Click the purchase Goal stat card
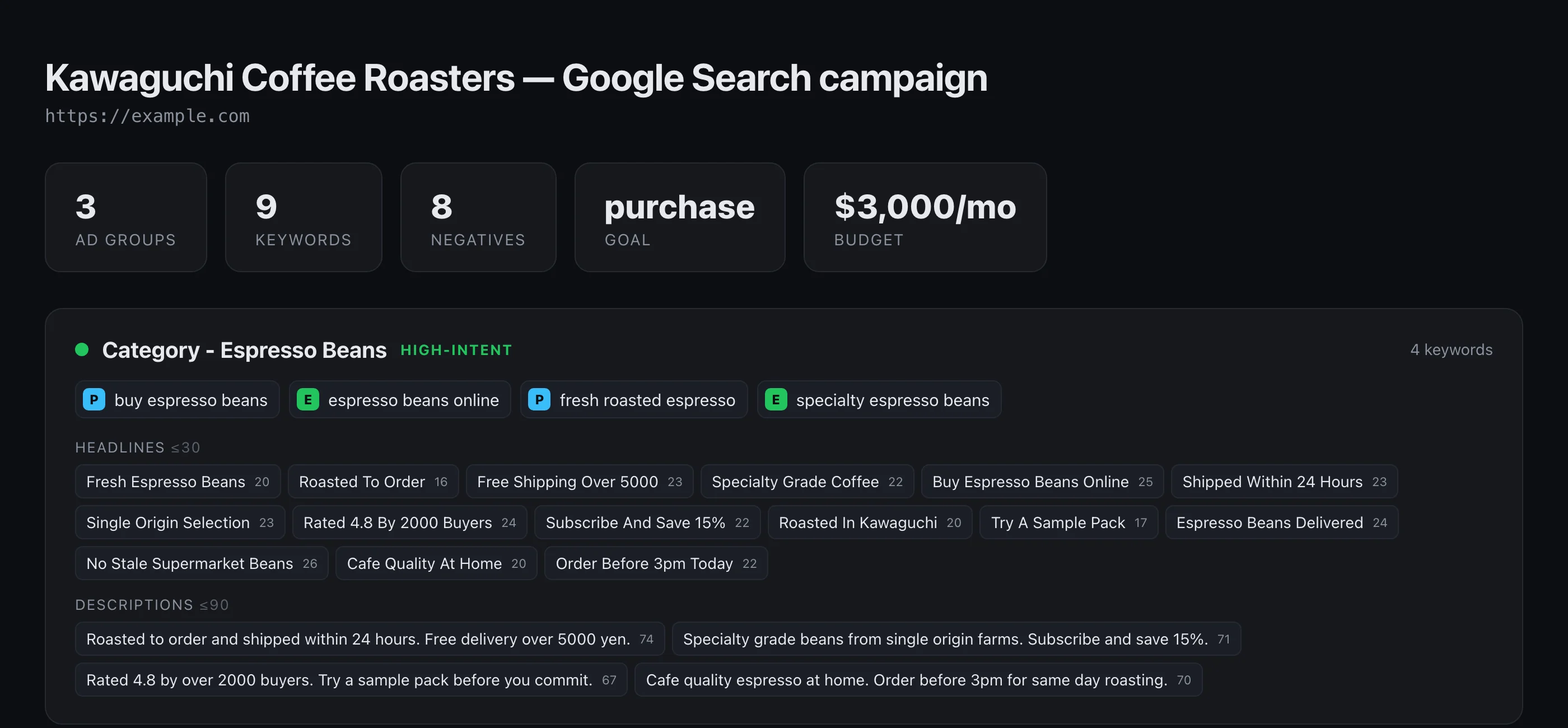Viewport: 1568px width, 728px height. pos(680,217)
